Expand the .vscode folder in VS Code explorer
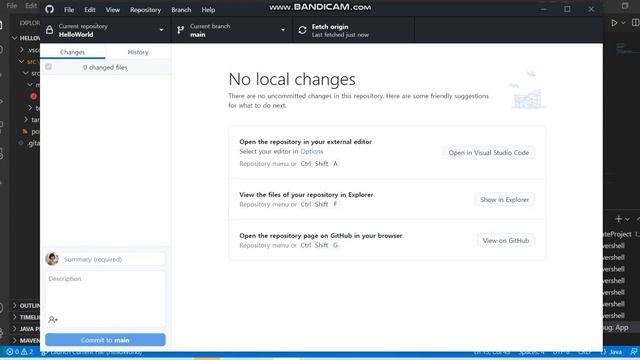Screen dimensions: 640x360 22,50
